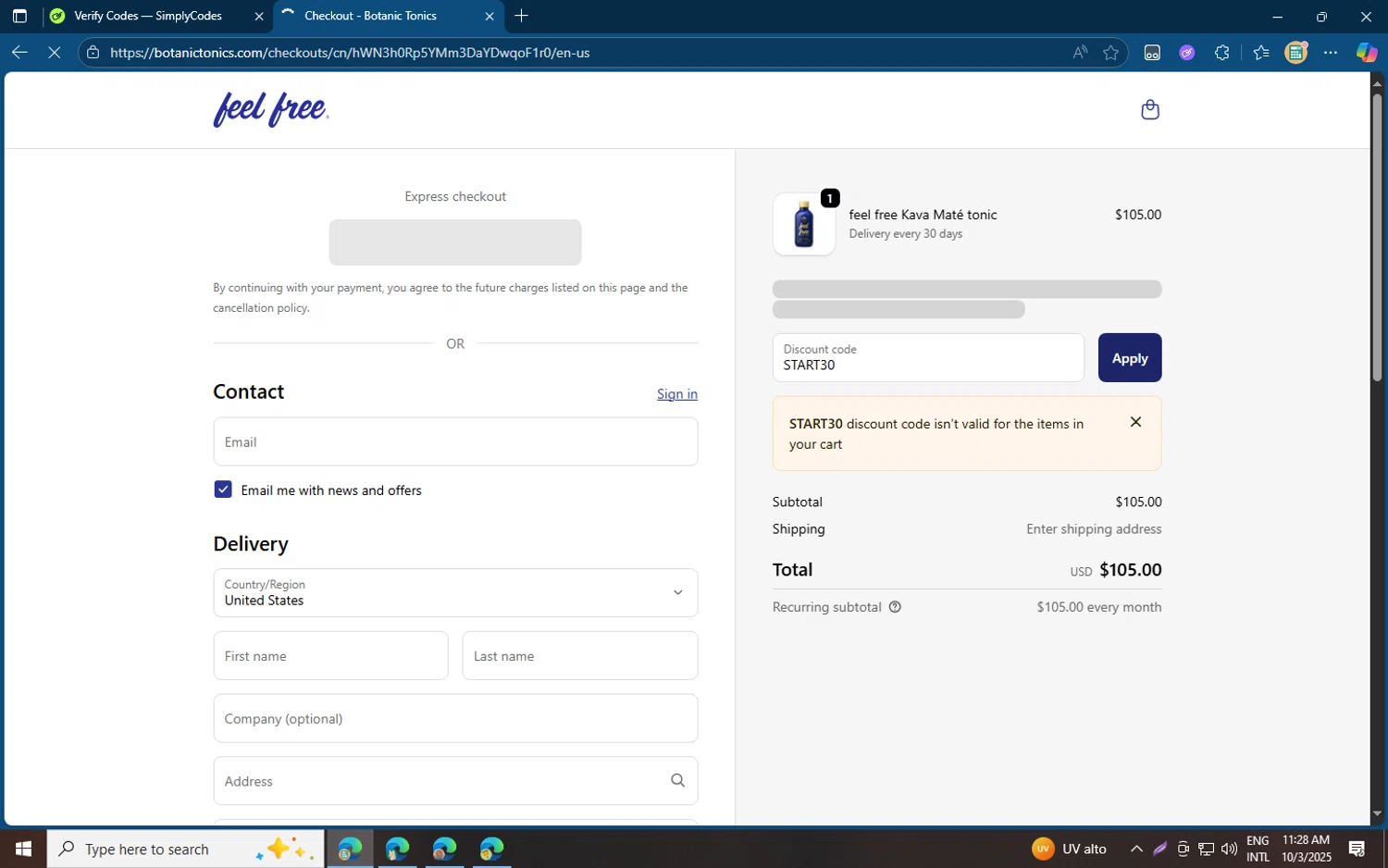Image resolution: width=1388 pixels, height=868 pixels.
Task: Switch to Verify Codes — SimplyCodes tab
Action: (x=148, y=16)
